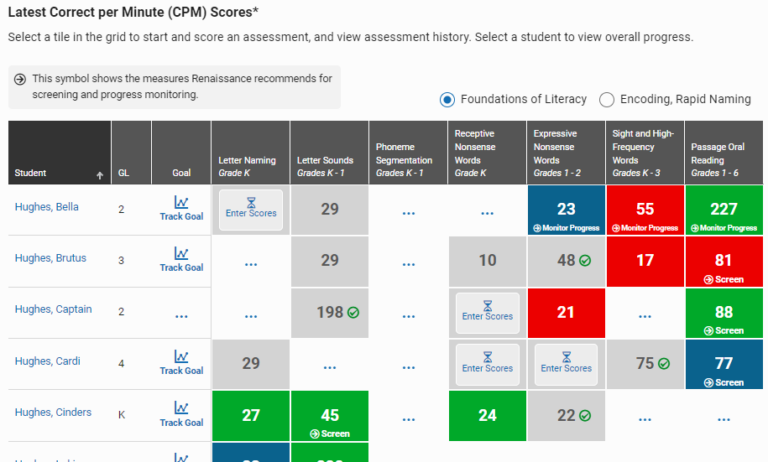The width and height of the screenshot is (768, 462).
Task: Click the arrow symbol in the recommendation info box
Action: tap(20, 79)
